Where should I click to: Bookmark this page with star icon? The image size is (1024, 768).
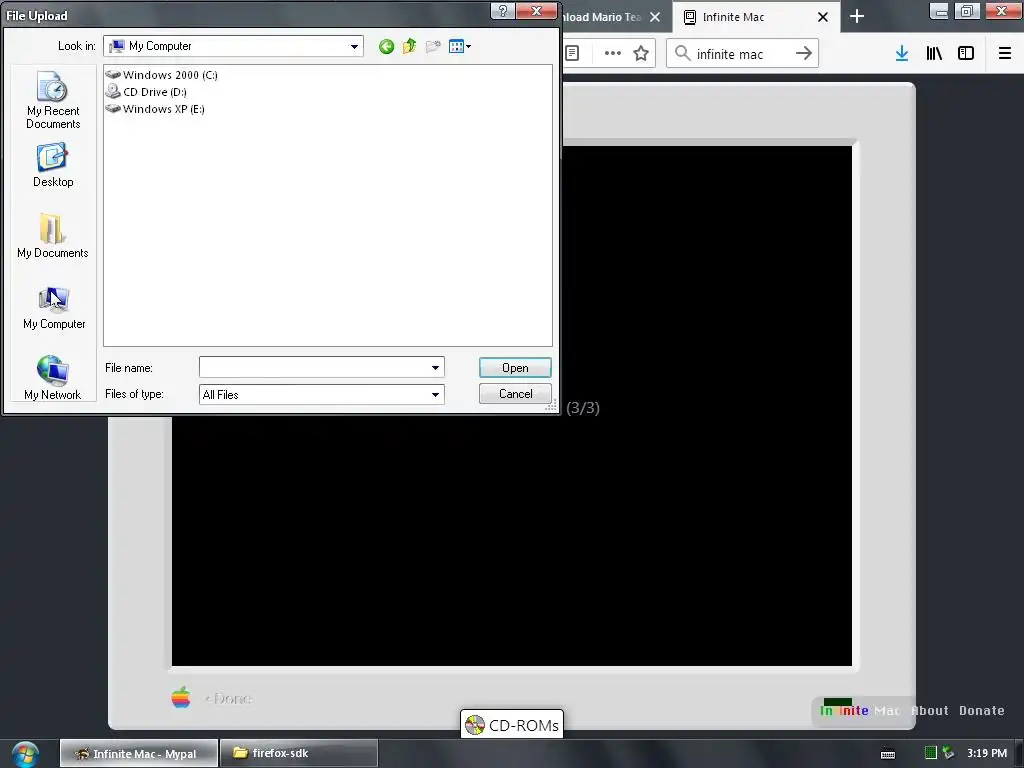click(x=641, y=53)
